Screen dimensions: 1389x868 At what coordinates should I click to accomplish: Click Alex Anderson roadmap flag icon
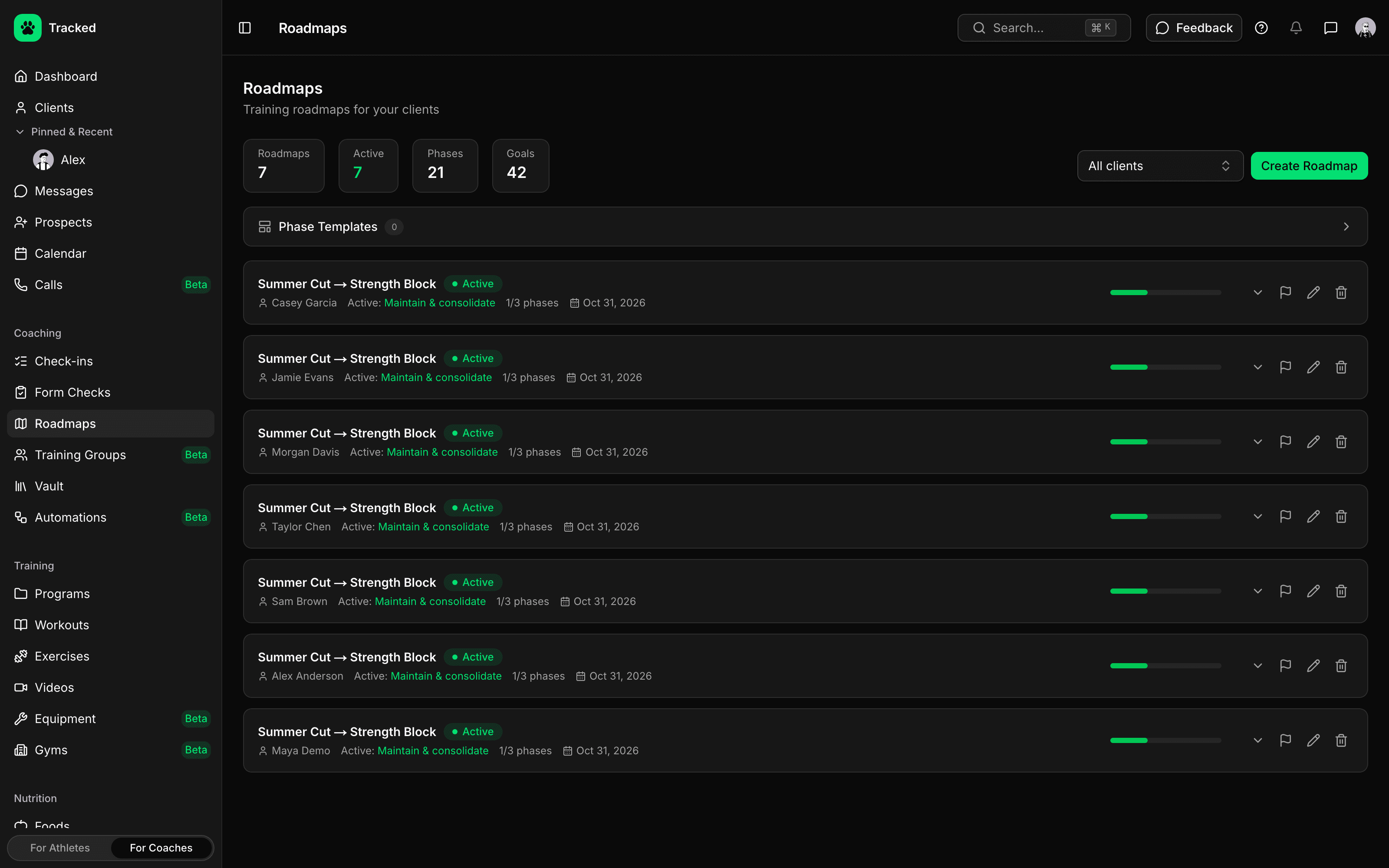tap(1285, 666)
